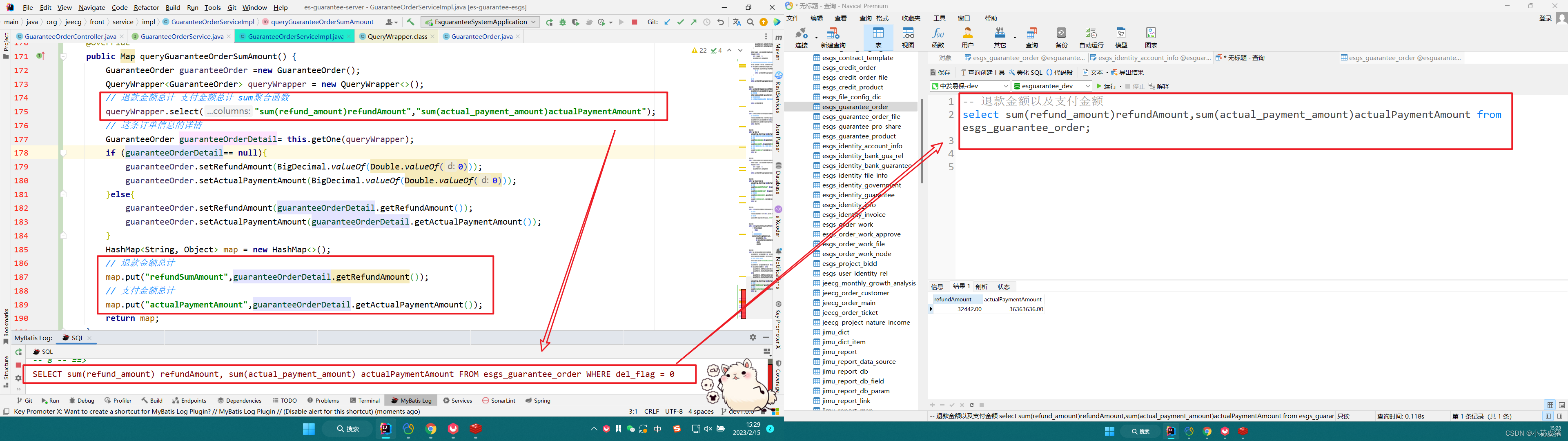
Task: Toggle the Maven tool window sidebar
Action: coord(778,47)
